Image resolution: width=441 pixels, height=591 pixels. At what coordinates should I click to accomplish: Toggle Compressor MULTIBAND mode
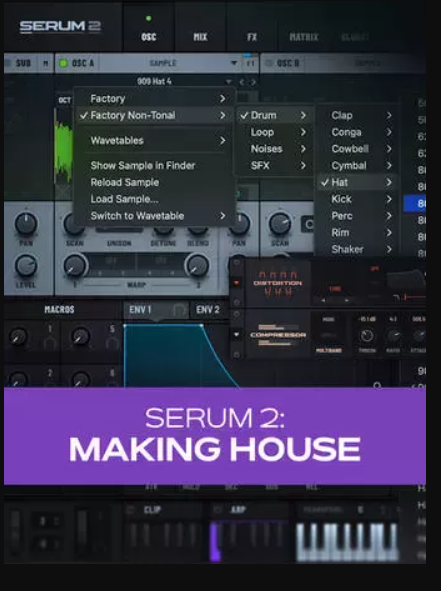[x=329, y=350]
